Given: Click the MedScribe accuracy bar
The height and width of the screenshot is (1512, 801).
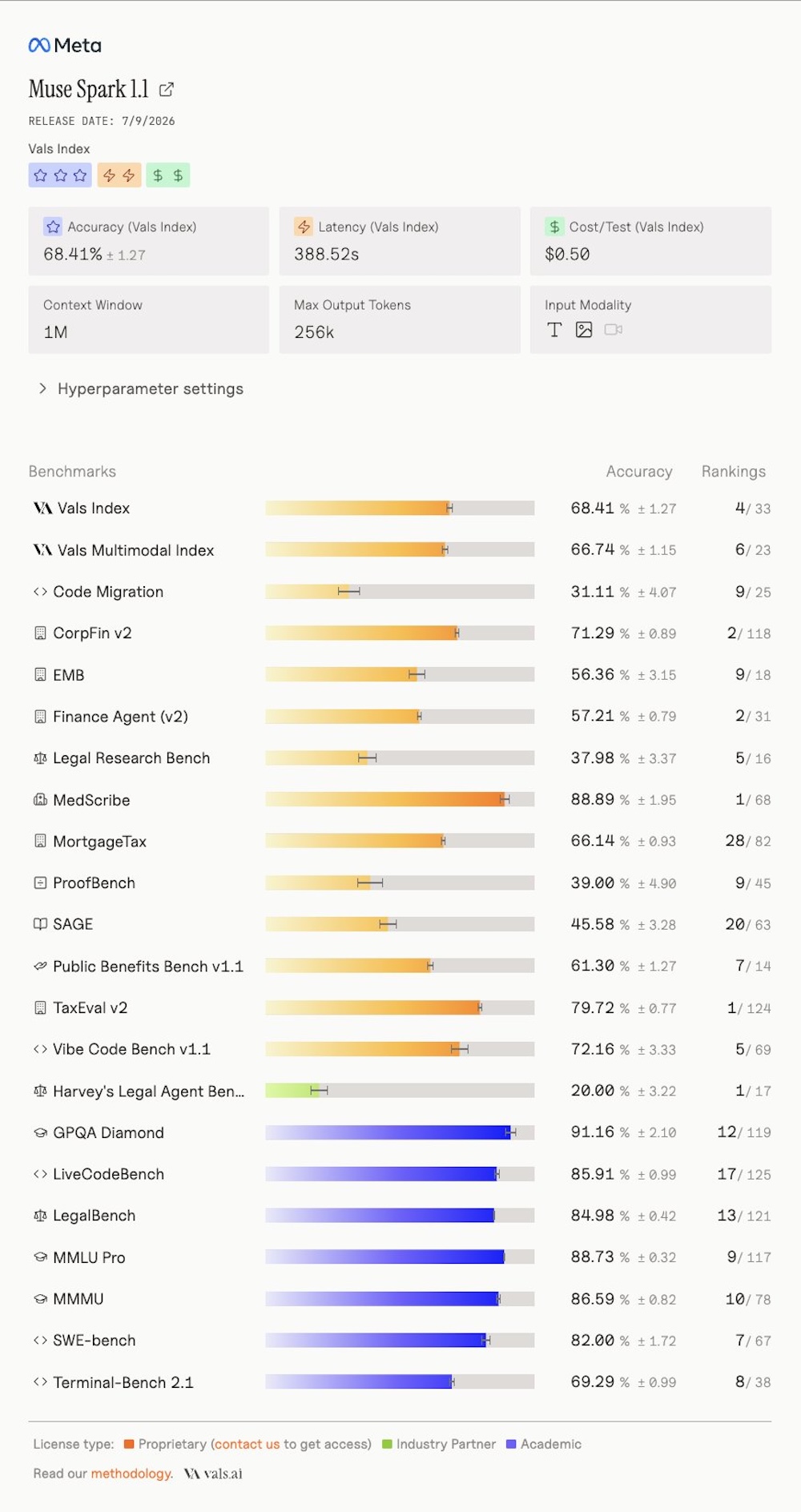Looking at the screenshot, I should tap(400, 799).
